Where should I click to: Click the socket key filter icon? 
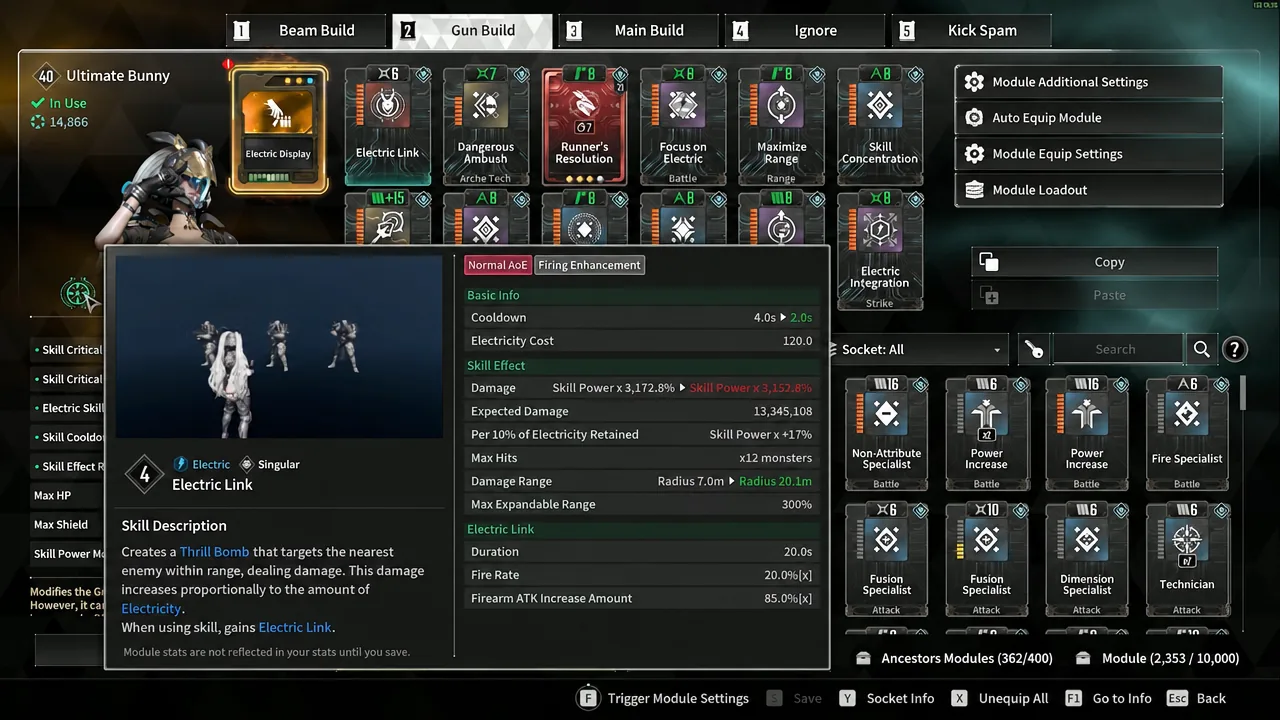click(1034, 349)
